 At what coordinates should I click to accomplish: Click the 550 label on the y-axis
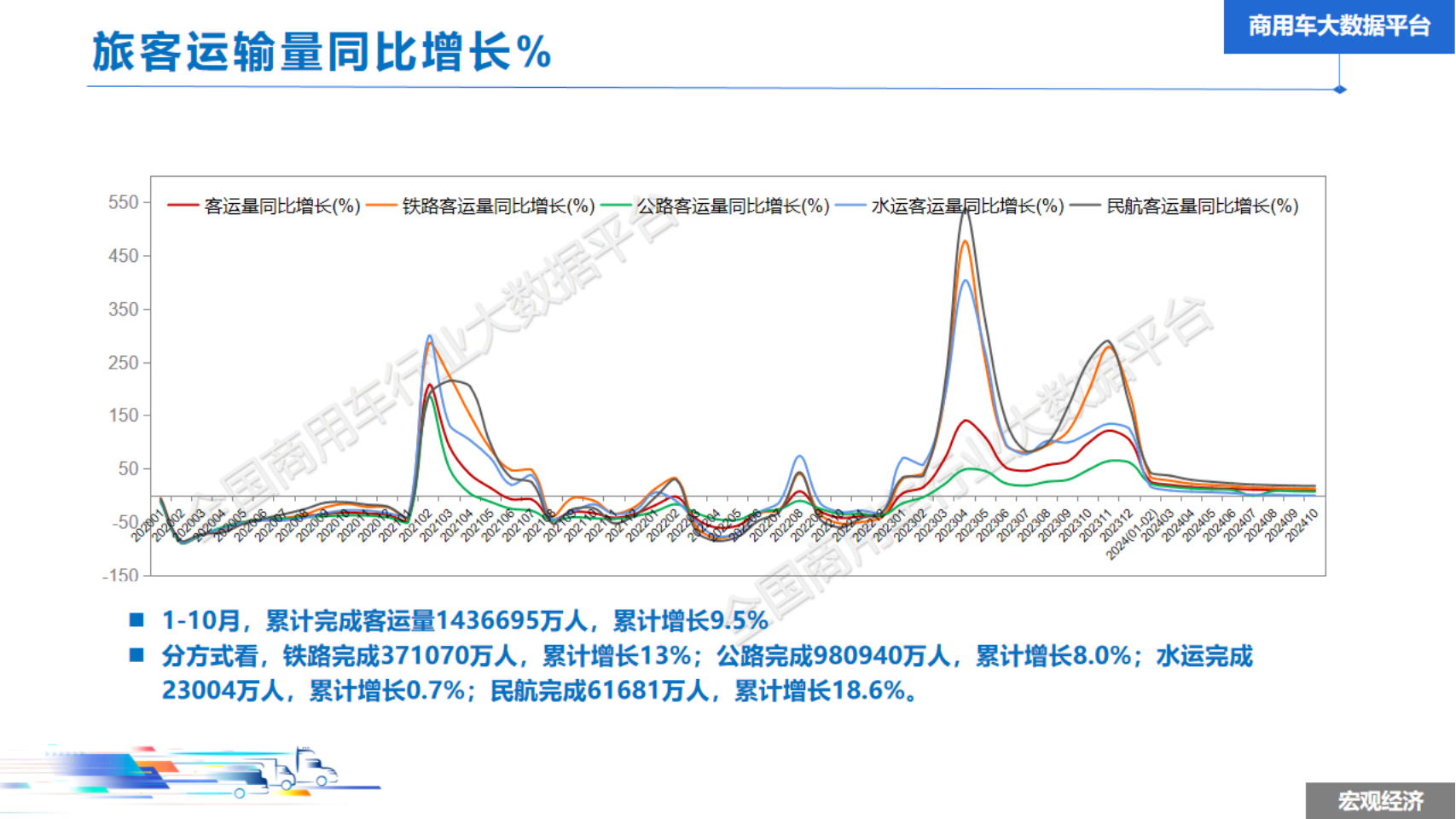[x=123, y=202]
